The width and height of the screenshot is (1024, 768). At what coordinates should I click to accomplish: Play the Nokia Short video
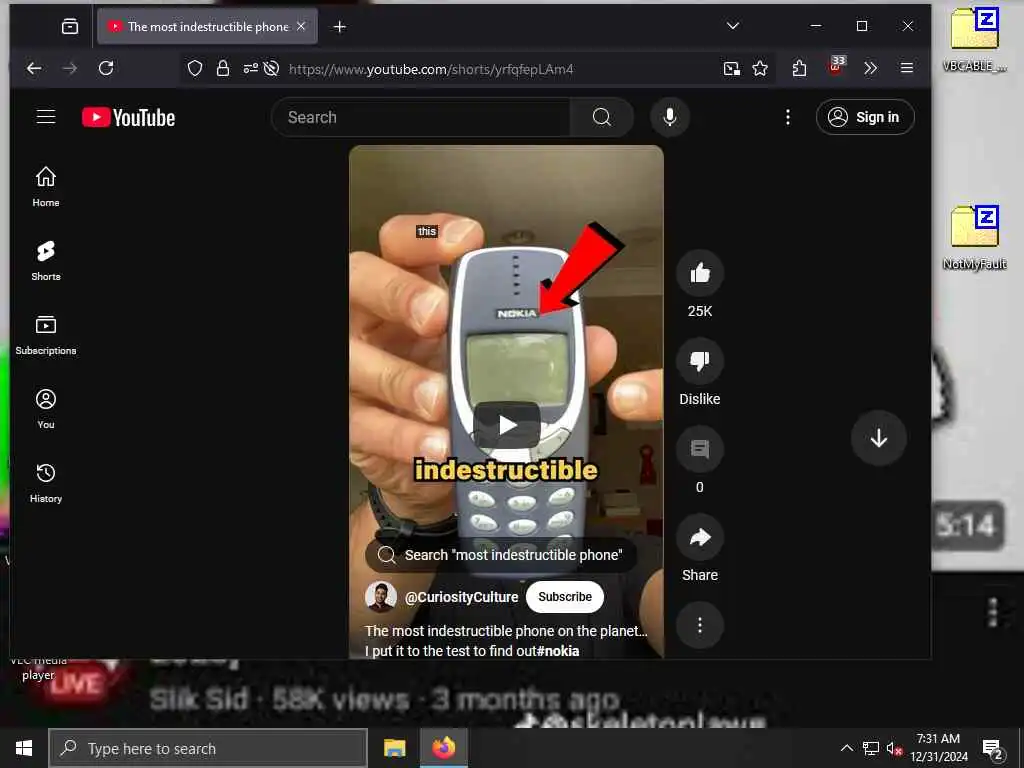[x=507, y=425]
